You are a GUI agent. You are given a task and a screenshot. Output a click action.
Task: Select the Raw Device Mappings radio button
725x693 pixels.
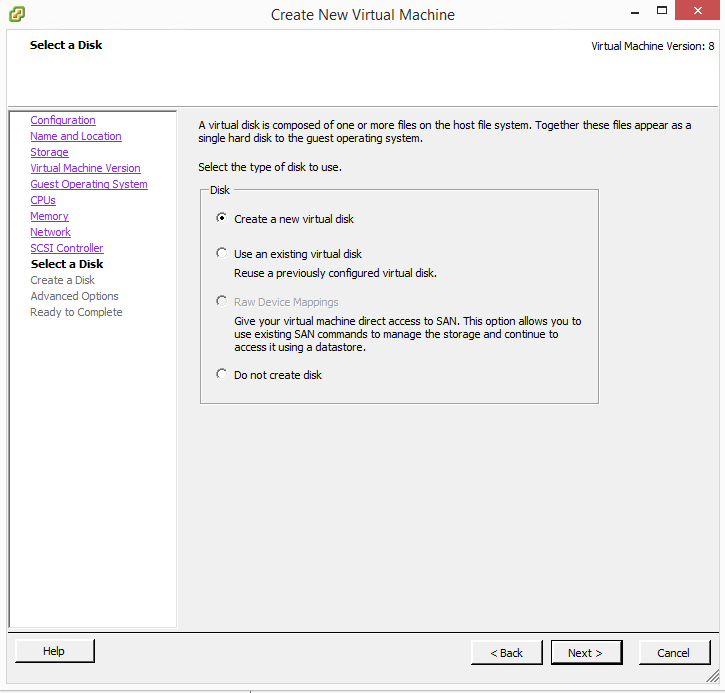(x=221, y=301)
